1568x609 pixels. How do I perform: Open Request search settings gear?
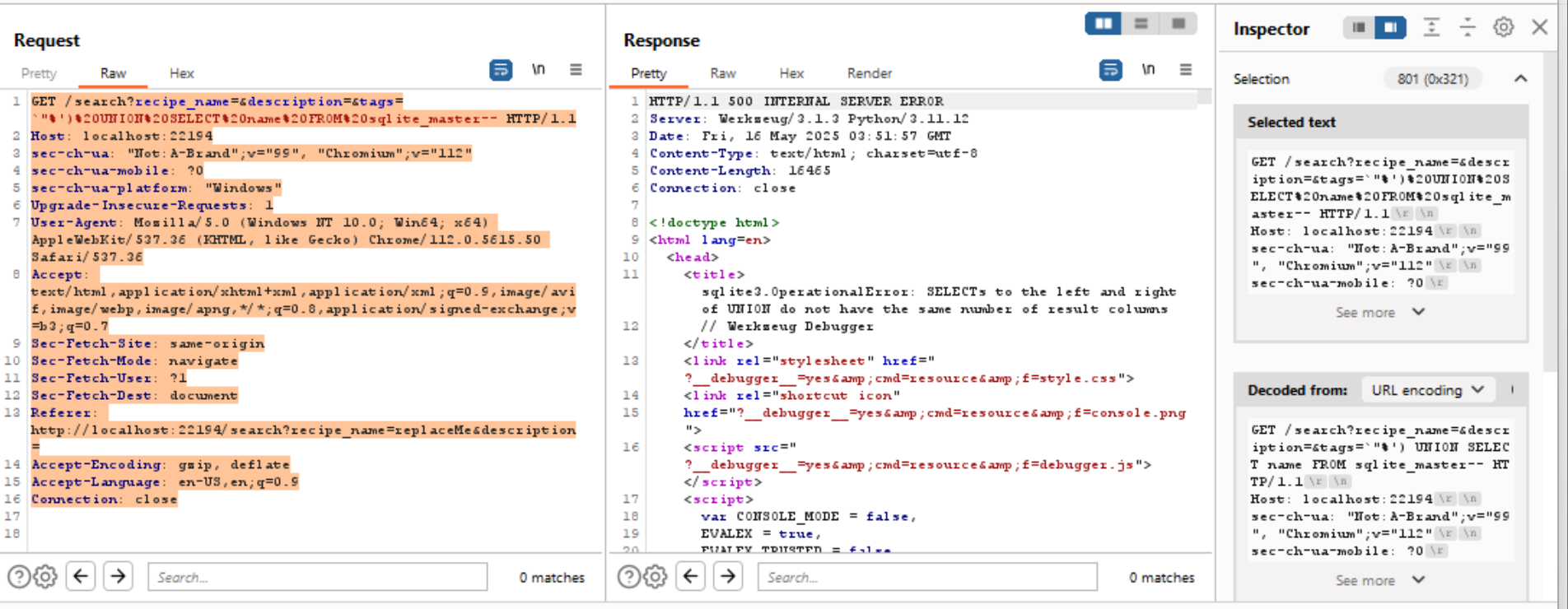click(45, 577)
